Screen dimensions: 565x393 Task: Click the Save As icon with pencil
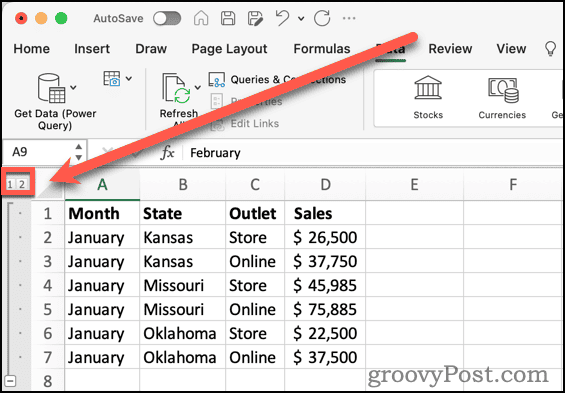pos(256,18)
